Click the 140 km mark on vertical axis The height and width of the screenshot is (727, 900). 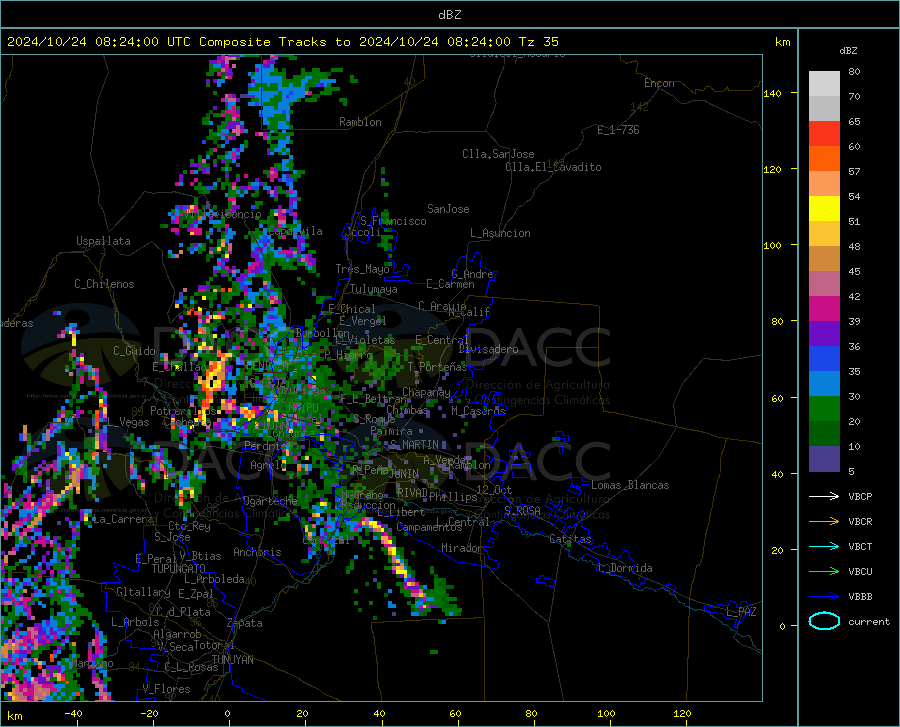(x=772, y=93)
